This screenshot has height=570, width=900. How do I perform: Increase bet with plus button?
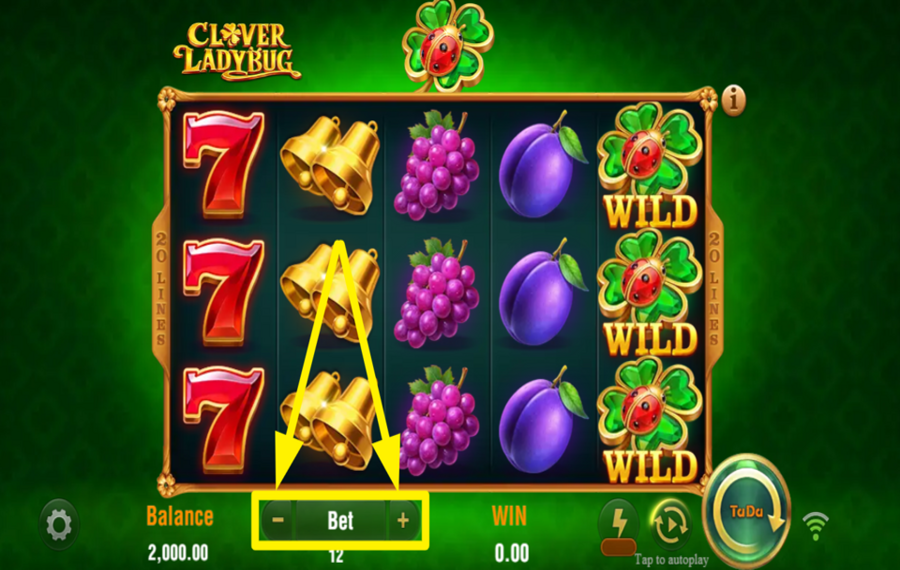click(403, 520)
